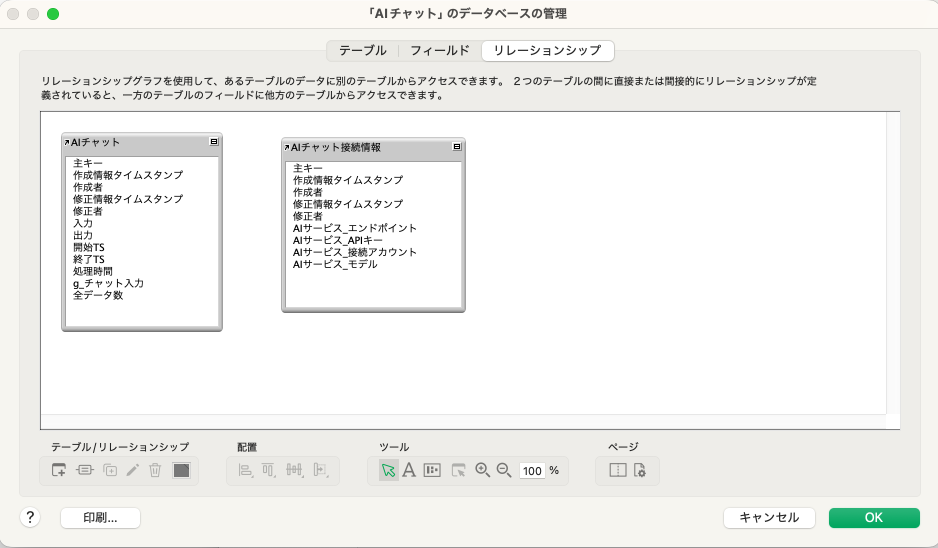Open the distribute horizontally dropdown
This screenshot has height=548, width=938.
pyautogui.click(x=294, y=470)
